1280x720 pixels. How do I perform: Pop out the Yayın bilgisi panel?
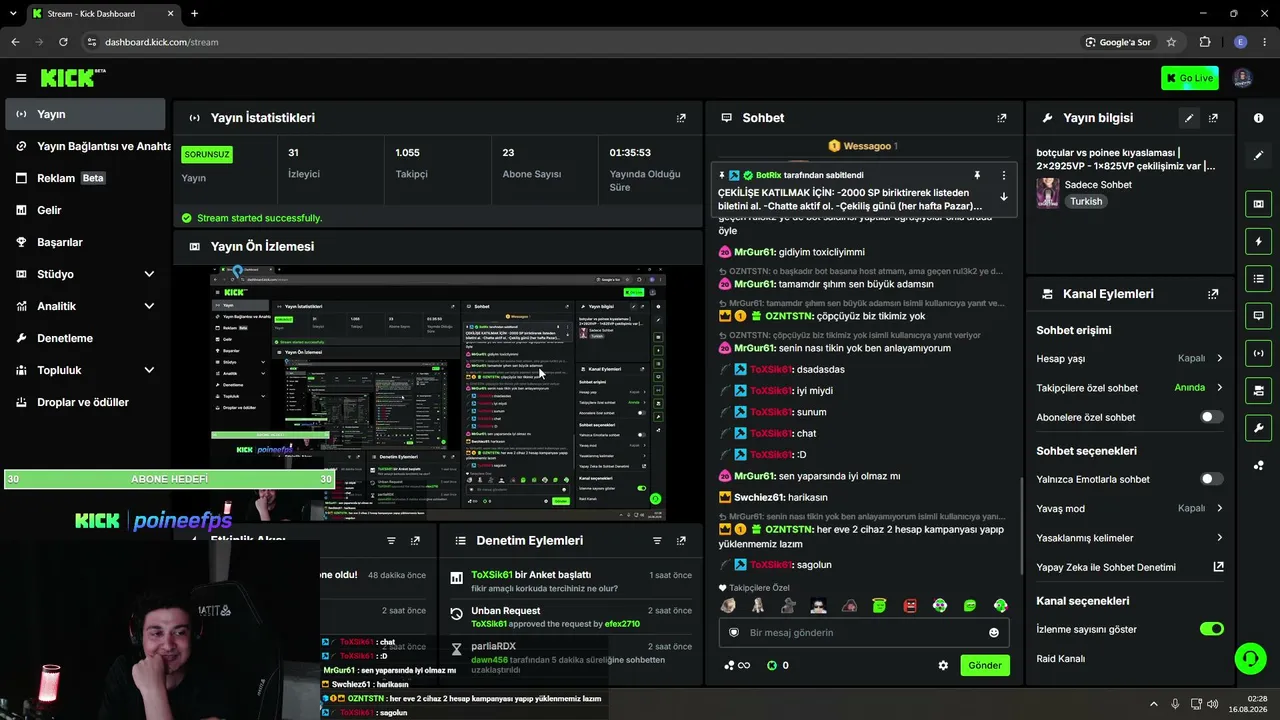[x=1213, y=118]
